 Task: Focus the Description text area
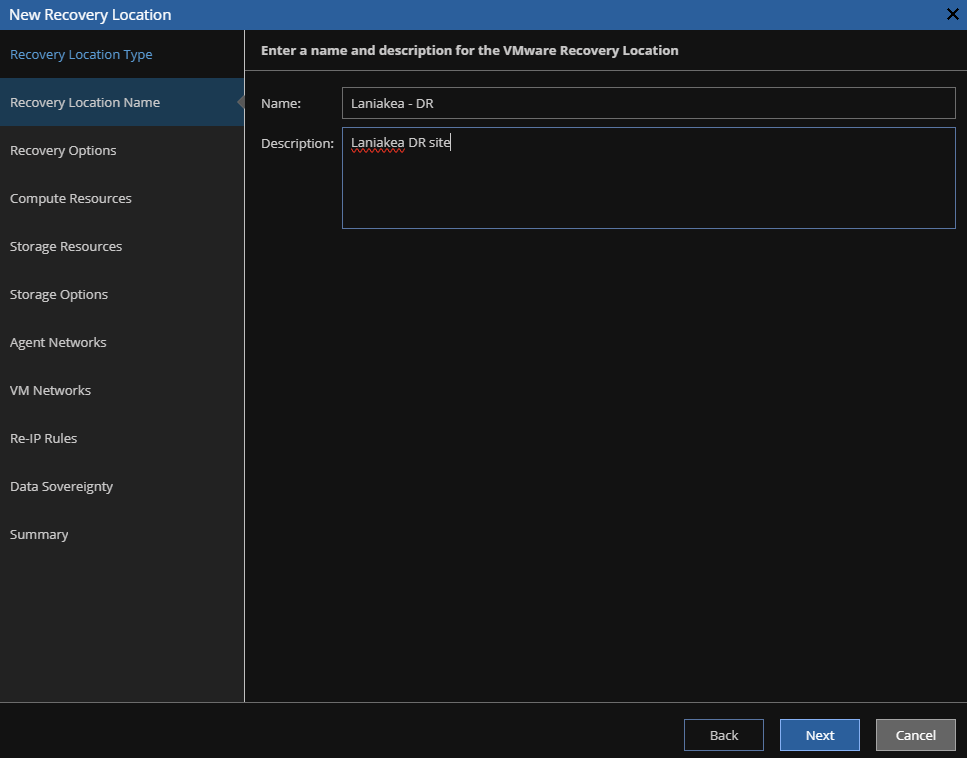[649, 178]
